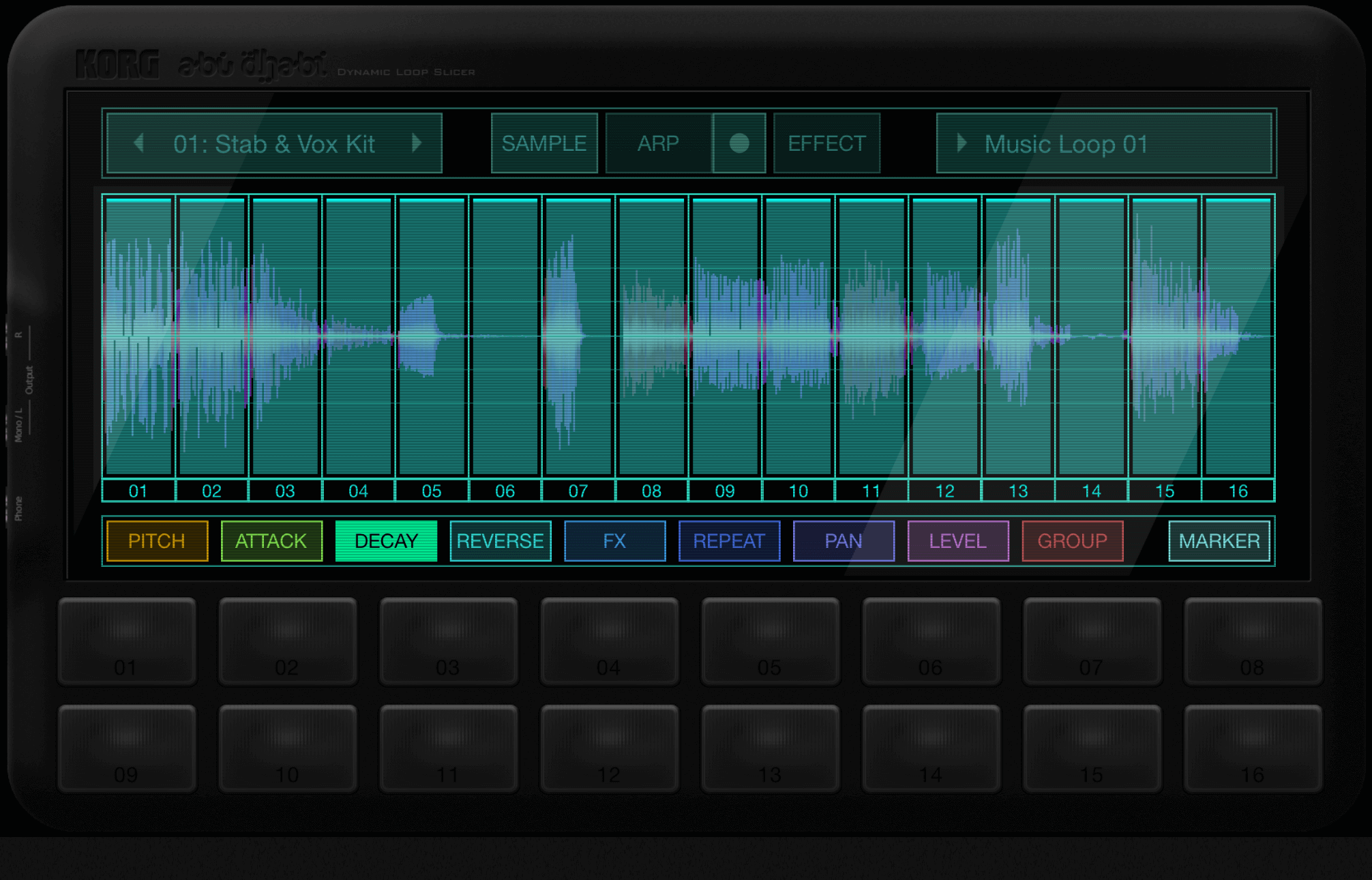Tap drum pad 01
The width and height of the screenshot is (1372, 880).
(x=127, y=641)
